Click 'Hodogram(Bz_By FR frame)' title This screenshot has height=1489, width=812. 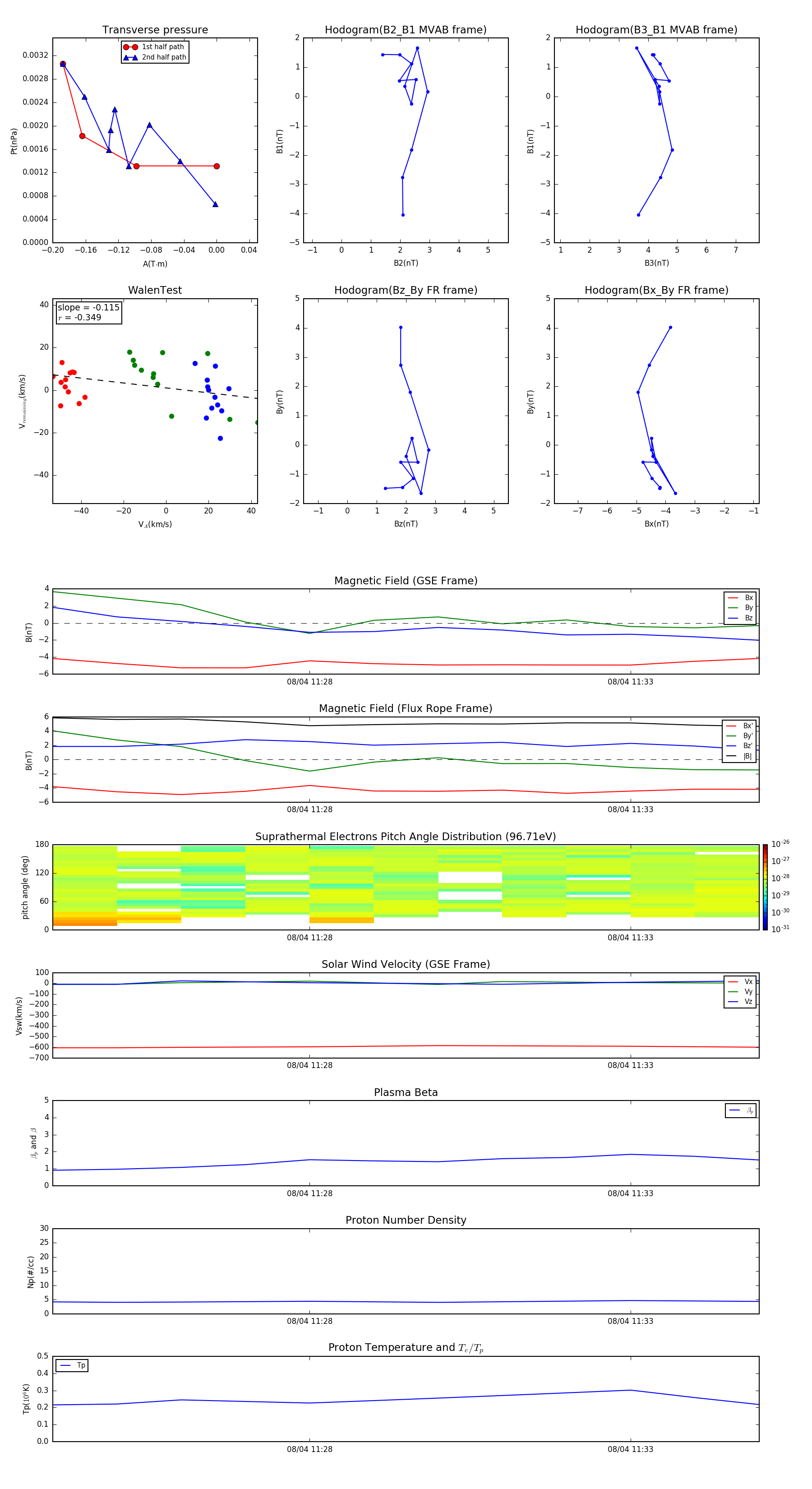coord(406,290)
